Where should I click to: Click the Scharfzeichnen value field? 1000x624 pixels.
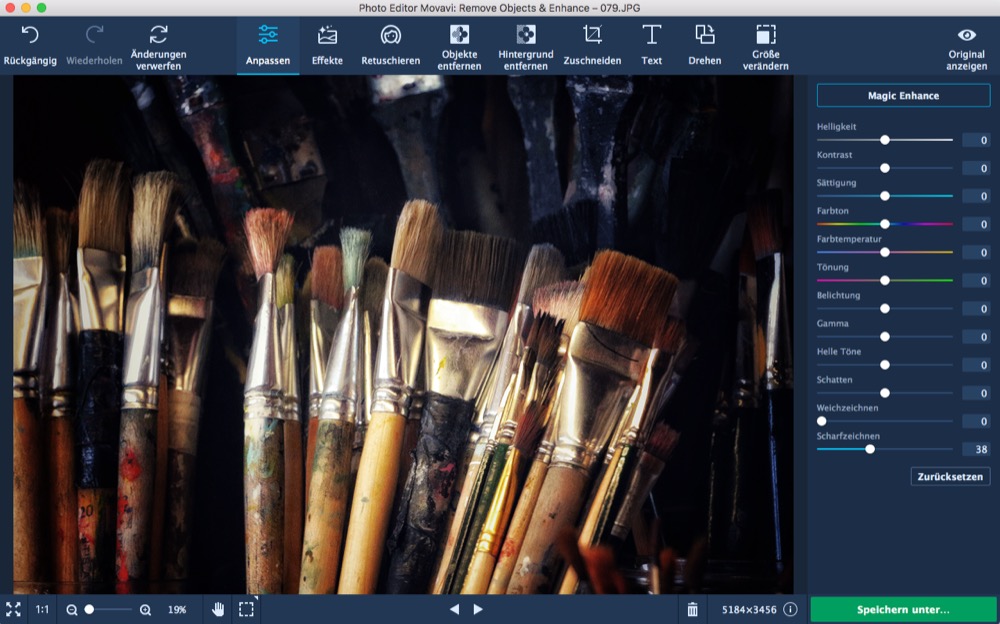point(976,450)
